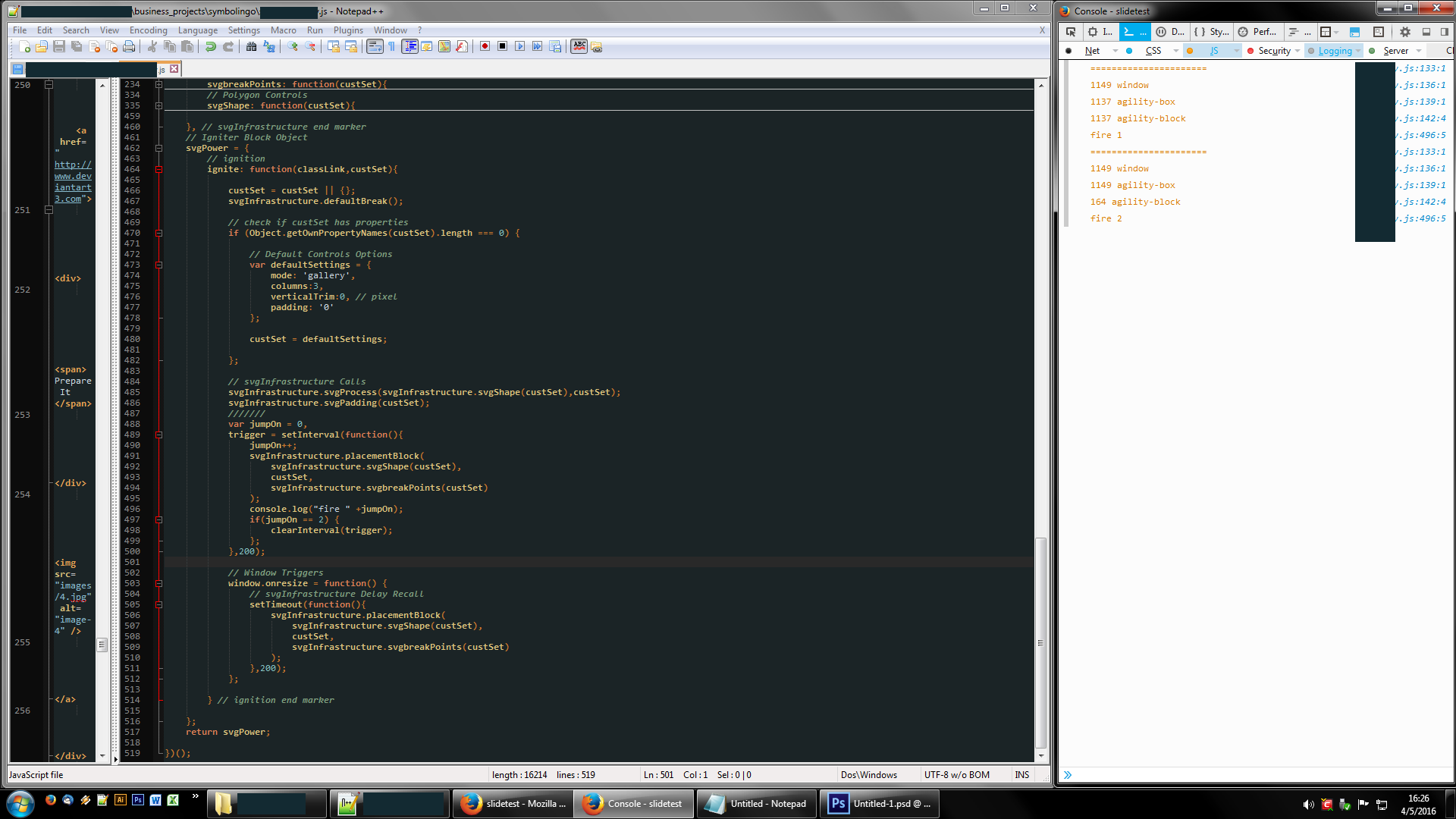The width and height of the screenshot is (1456, 819).
Task: Click the Find binoculars icon
Action: [x=251, y=47]
